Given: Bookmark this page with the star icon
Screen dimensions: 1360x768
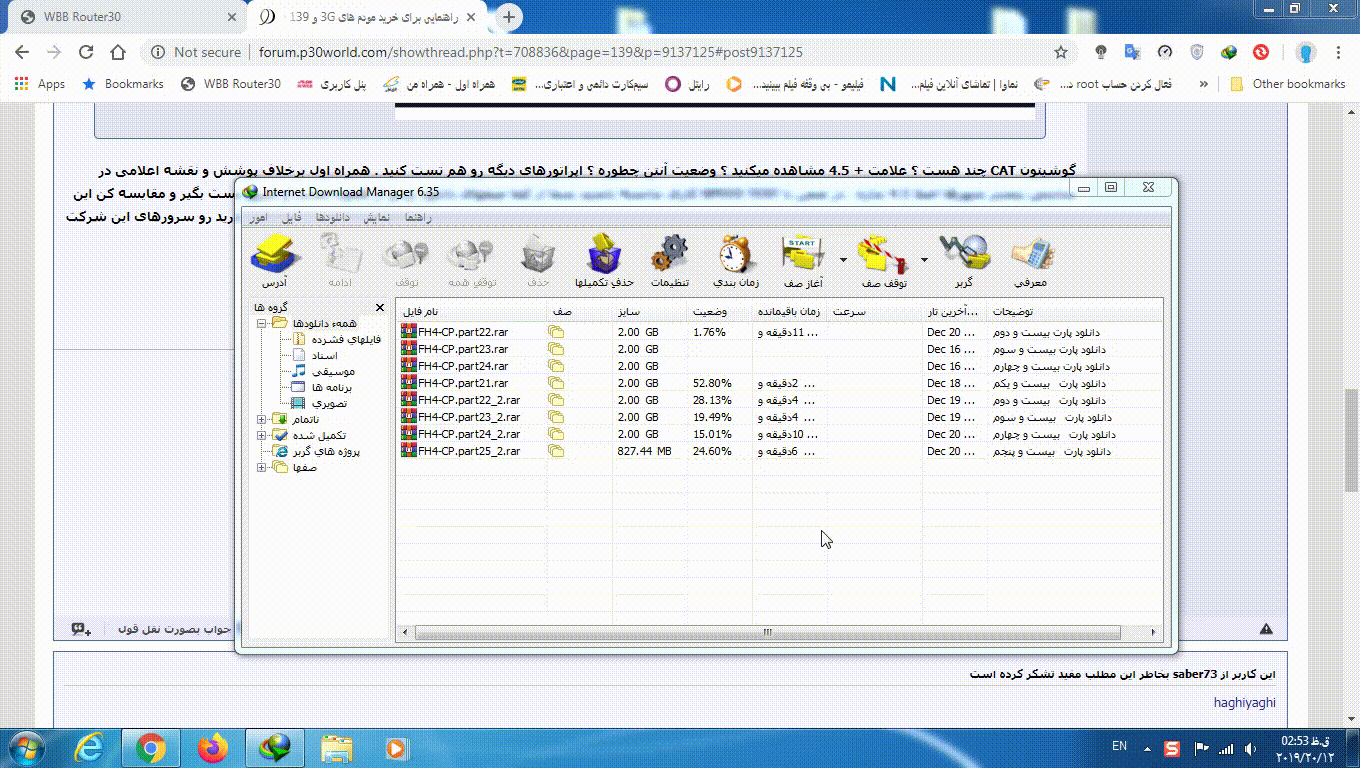Looking at the screenshot, I should pyautogui.click(x=1061, y=52).
